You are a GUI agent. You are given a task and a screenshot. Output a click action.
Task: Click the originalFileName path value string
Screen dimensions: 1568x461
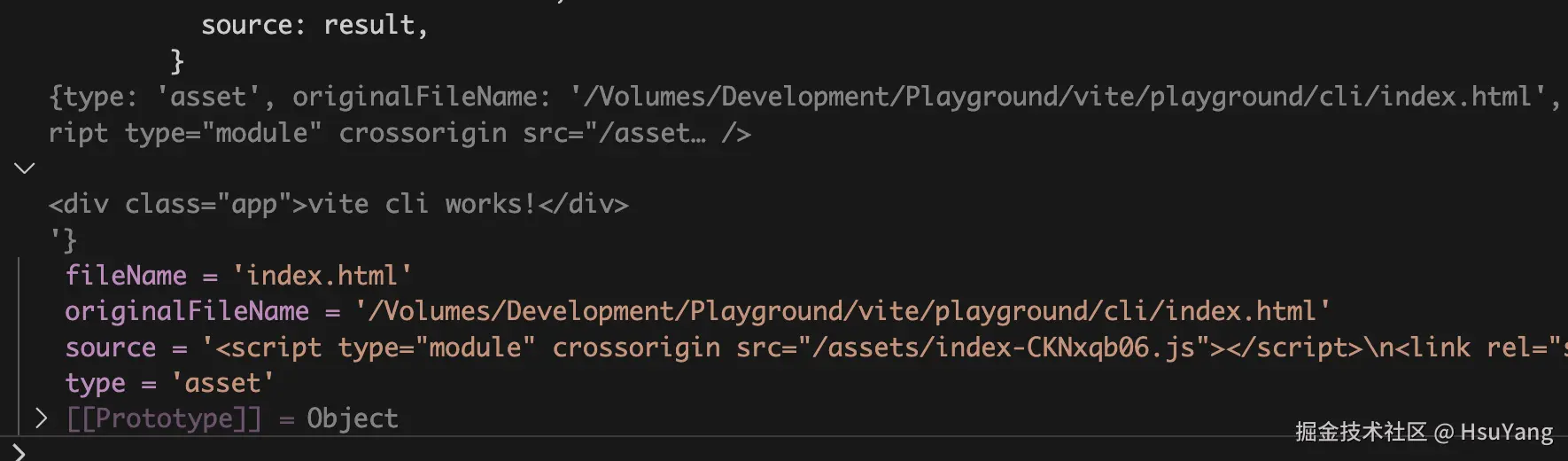(x=842, y=311)
